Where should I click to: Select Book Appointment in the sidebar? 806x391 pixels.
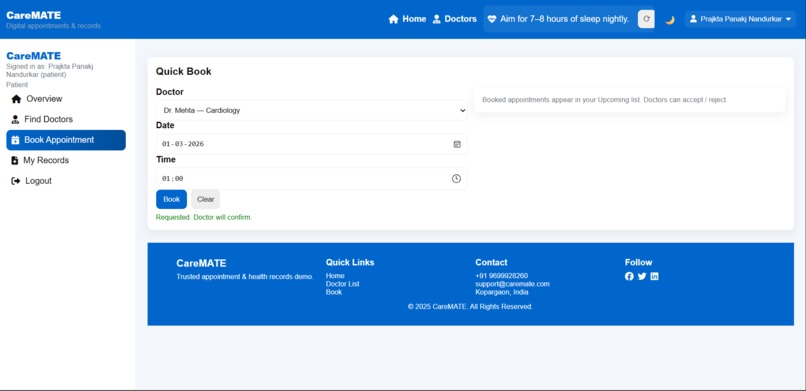click(66, 140)
